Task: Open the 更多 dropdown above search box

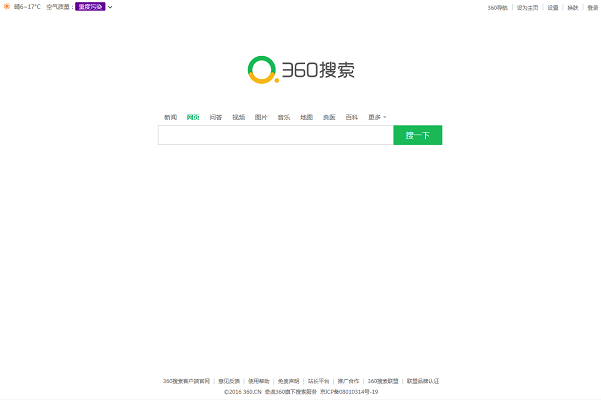Action: pos(377,117)
